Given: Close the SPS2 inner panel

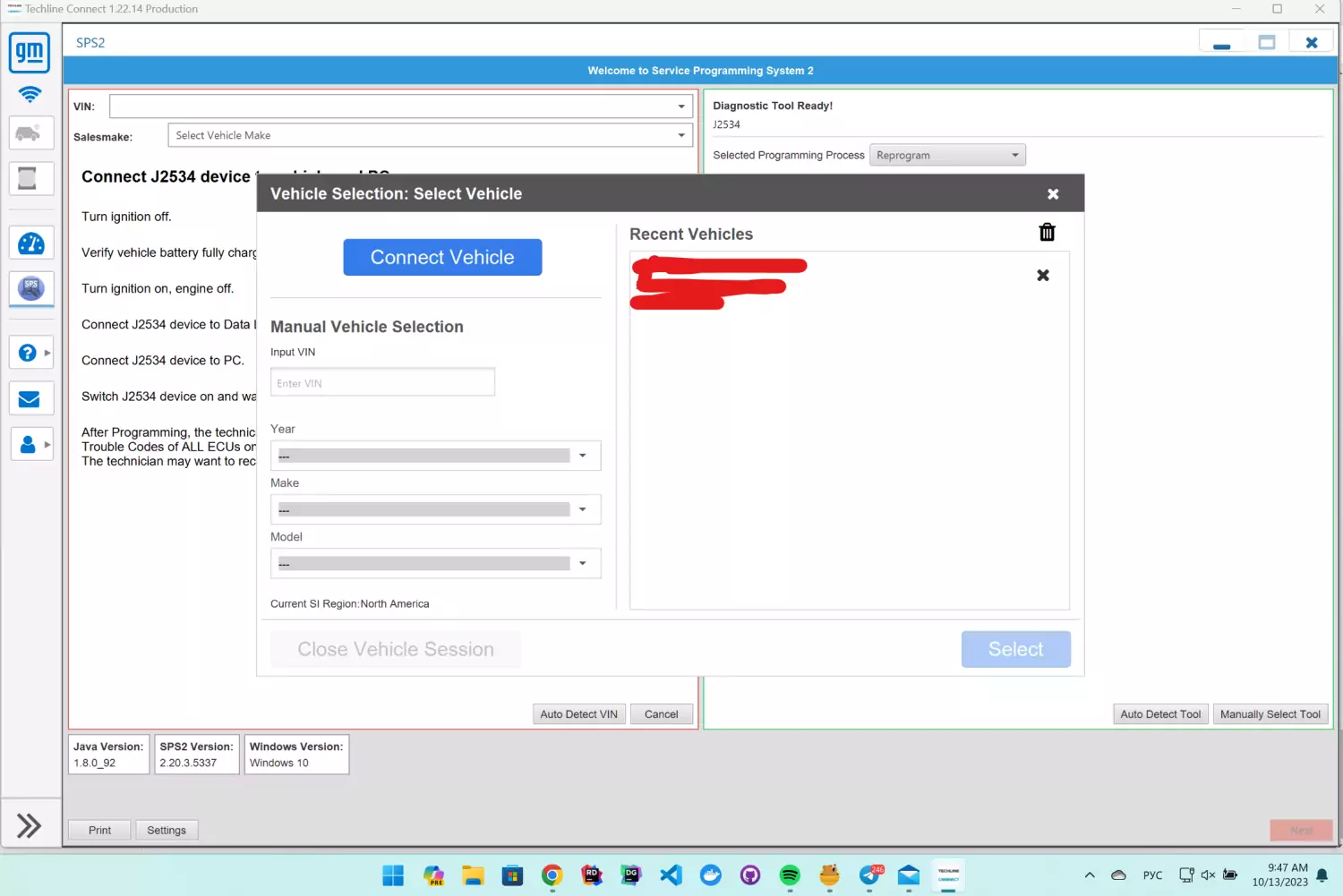Looking at the screenshot, I should (1311, 43).
